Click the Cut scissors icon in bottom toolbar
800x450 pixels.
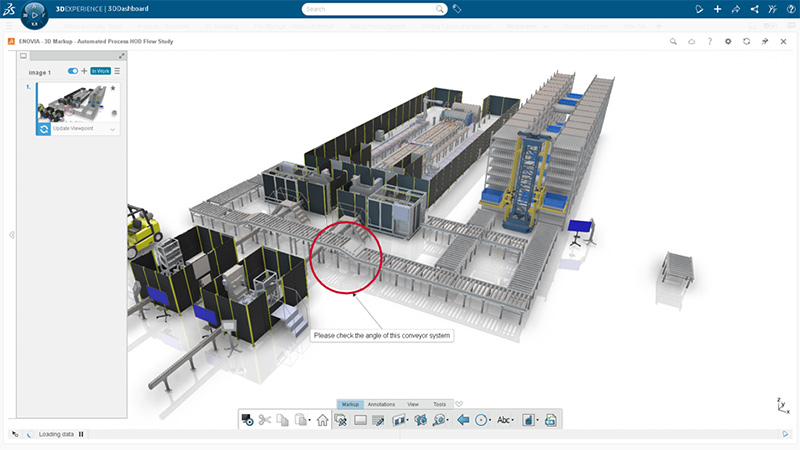[x=265, y=421]
